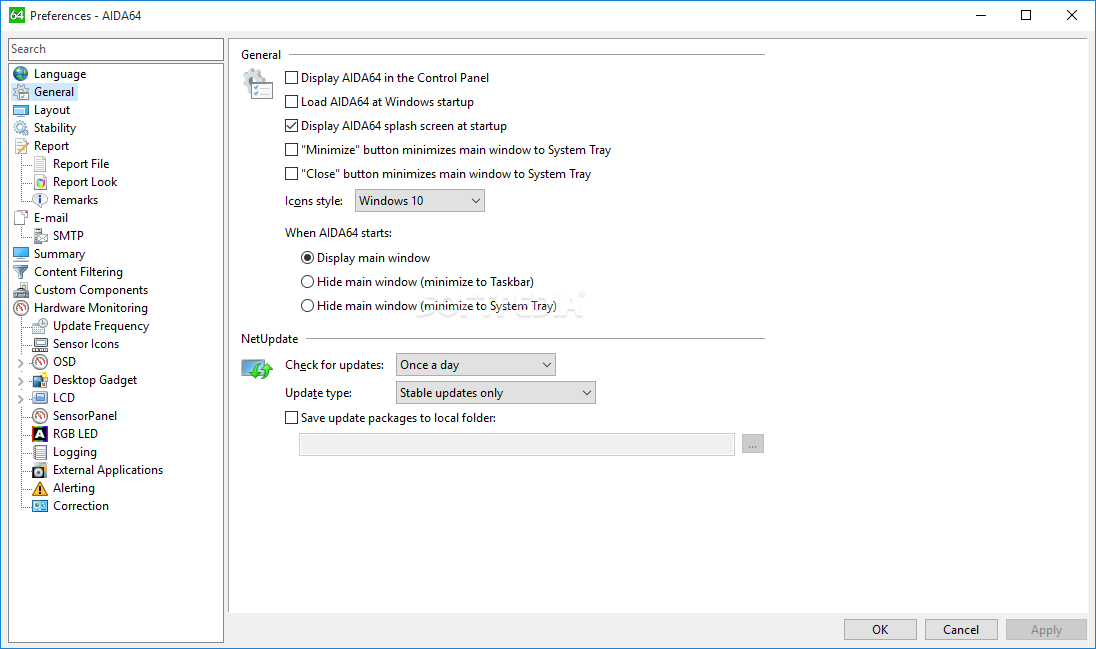
Task: Click the E-mail page icon
Action: pyautogui.click(x=21, y=217)
